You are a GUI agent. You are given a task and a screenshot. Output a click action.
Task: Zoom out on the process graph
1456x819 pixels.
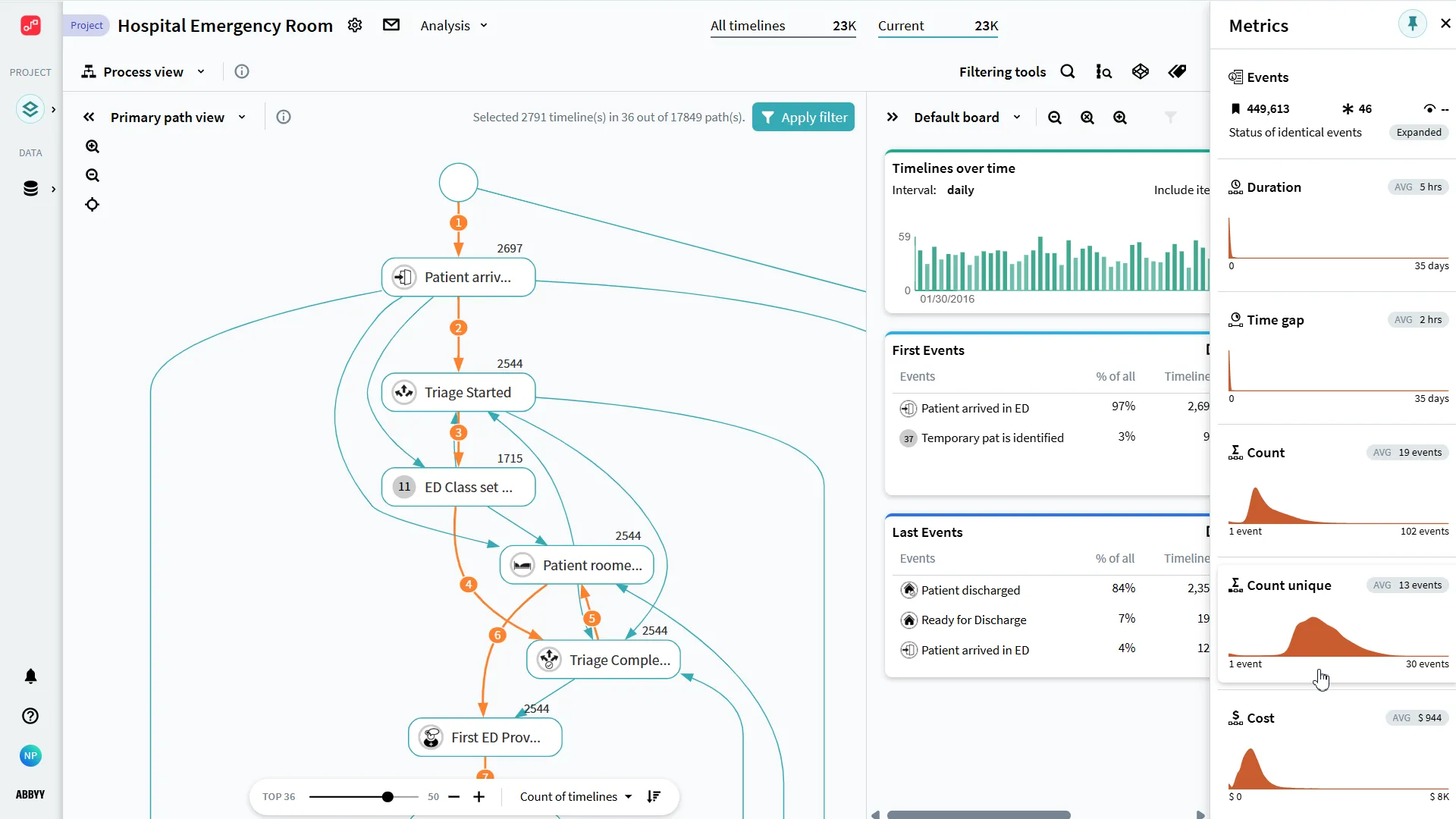pos(93,175)
